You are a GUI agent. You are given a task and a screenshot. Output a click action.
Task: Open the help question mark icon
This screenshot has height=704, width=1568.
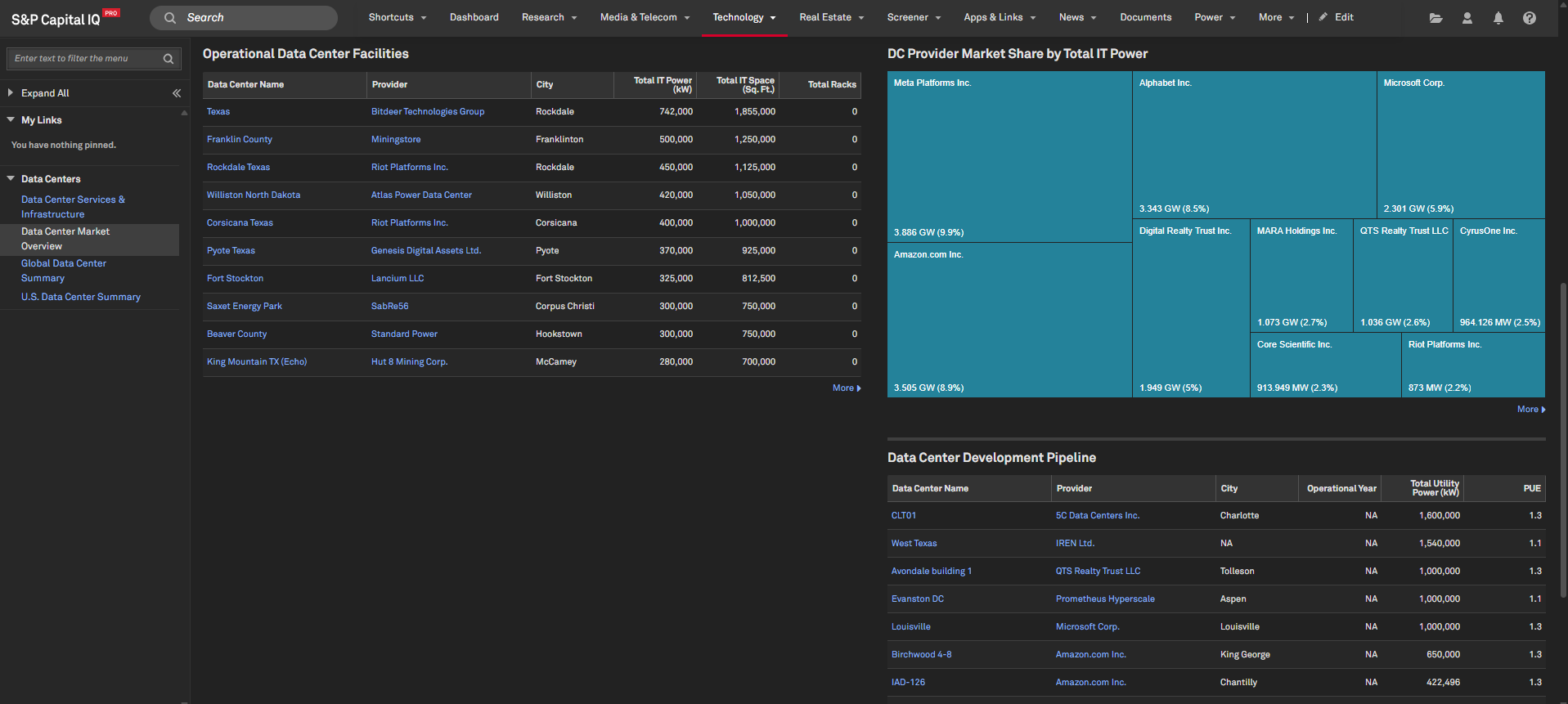1530,18
